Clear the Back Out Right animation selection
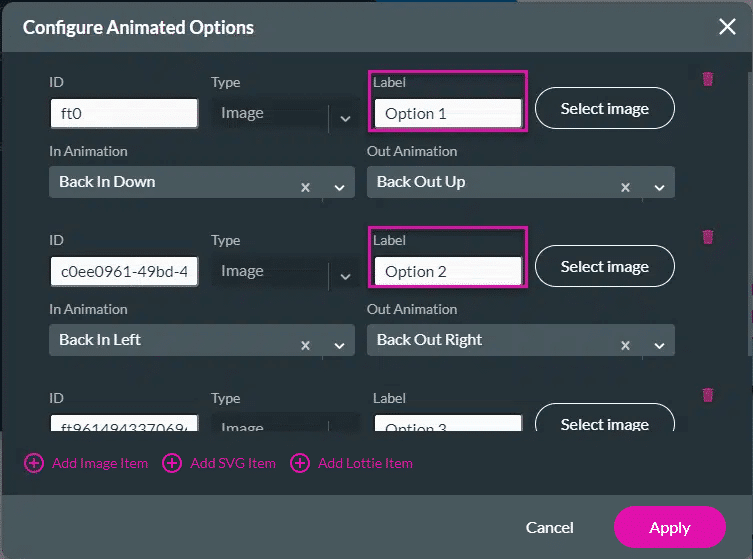 tap(626, 345)
